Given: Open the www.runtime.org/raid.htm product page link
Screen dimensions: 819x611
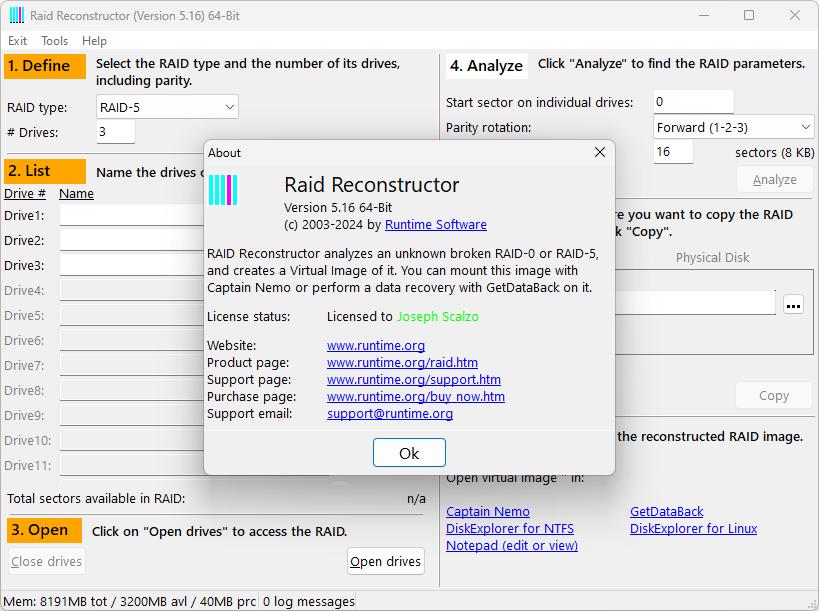Looking at the screenshot, I should 402,362.
